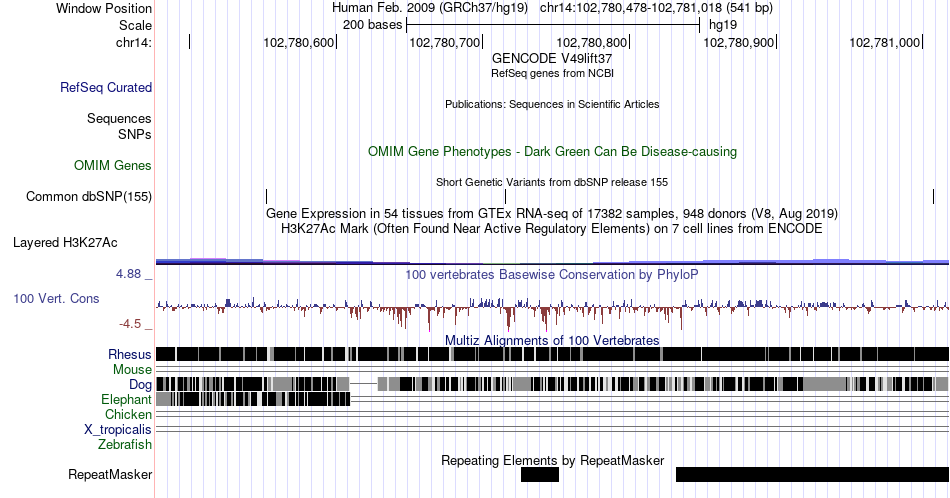Image resolution: width=950 pixels, height=498 pixels.
Task: Click the Rhesus alignment bar
Action: [552, 354]
